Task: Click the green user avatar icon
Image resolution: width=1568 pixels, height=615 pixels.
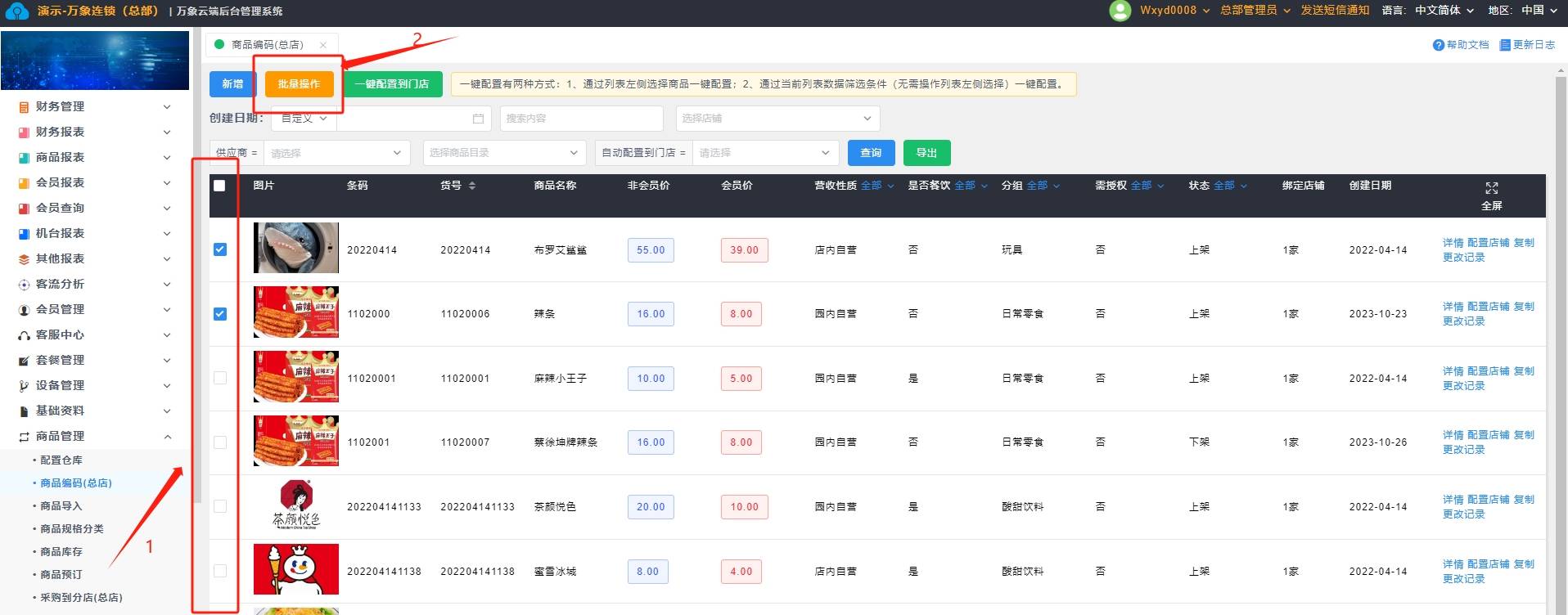Action: tap(1120, 11)
